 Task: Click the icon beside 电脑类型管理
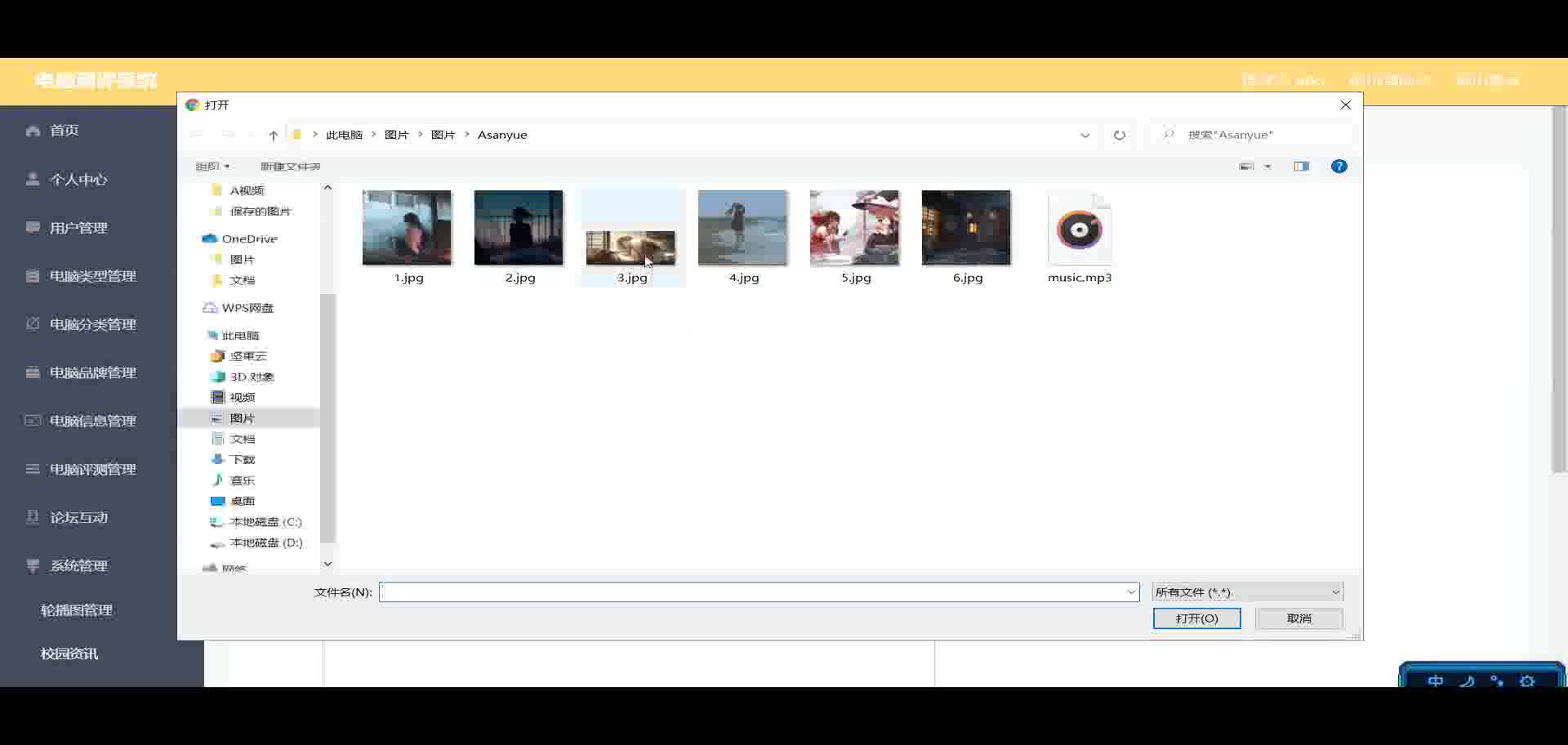pos(33,276)
